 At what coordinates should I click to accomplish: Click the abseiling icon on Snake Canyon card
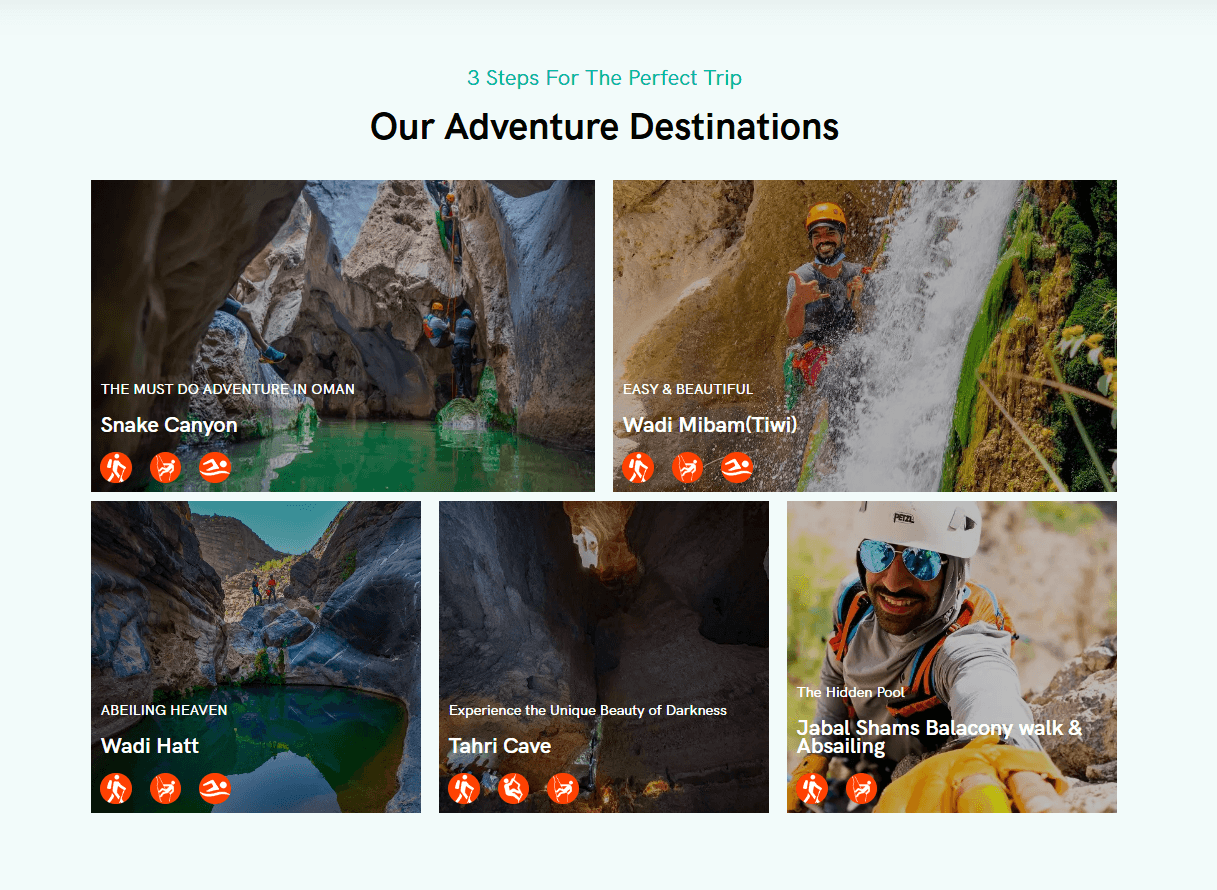click(x=166, y=467)
